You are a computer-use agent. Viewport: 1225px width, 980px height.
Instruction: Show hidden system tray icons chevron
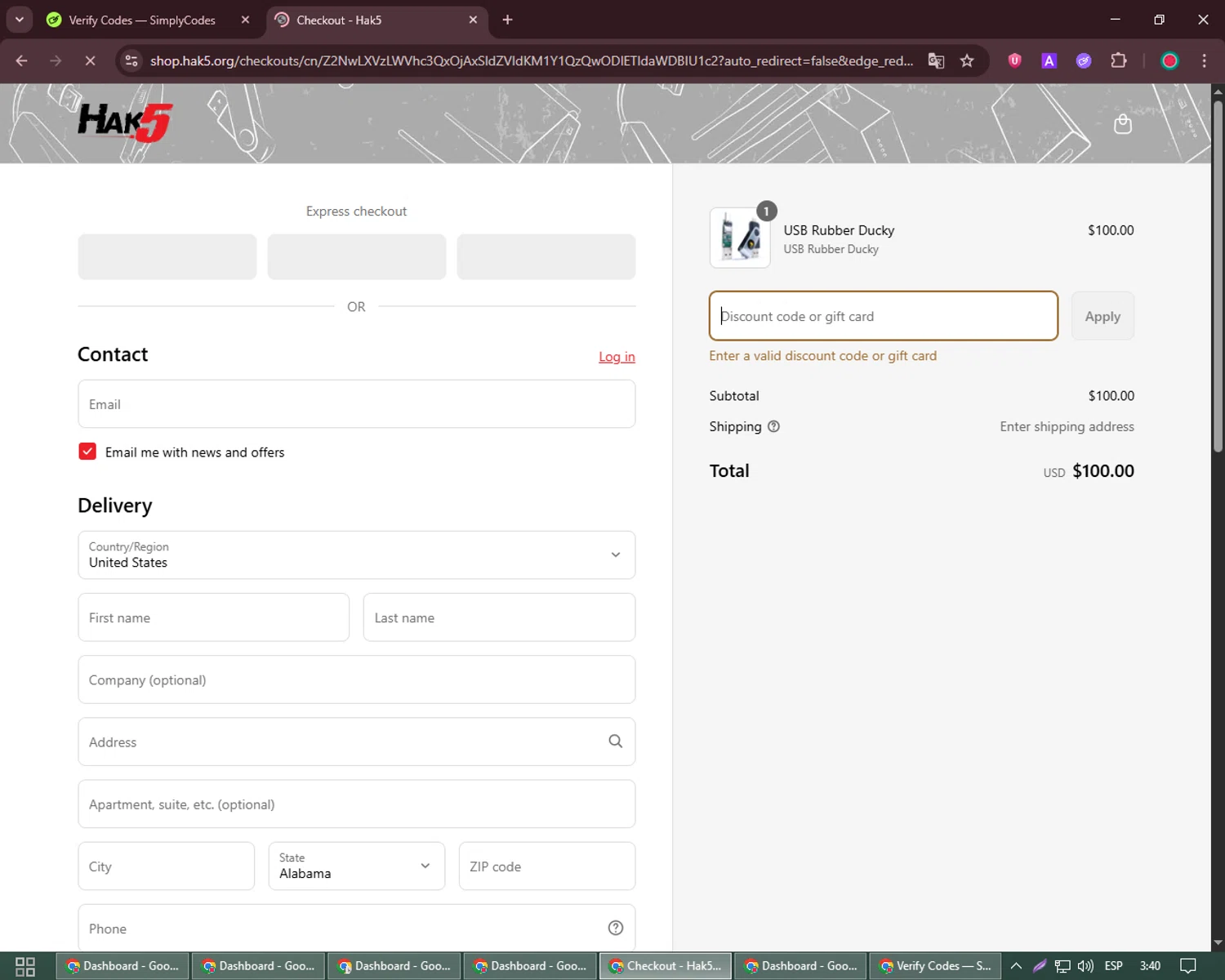(1016, 966)
